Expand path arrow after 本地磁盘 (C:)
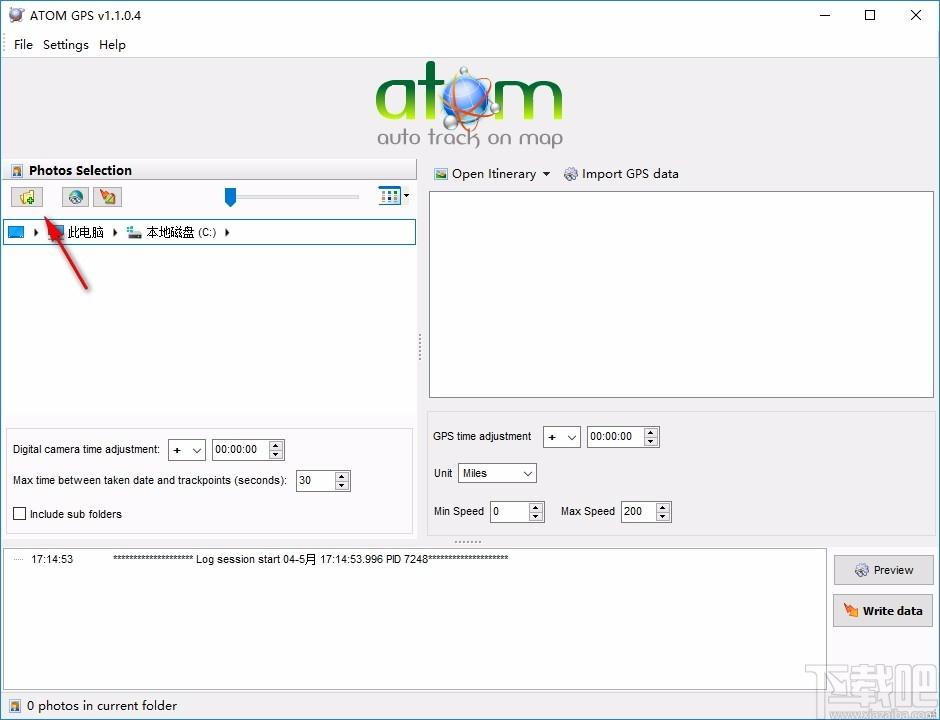 click(227, 232)
